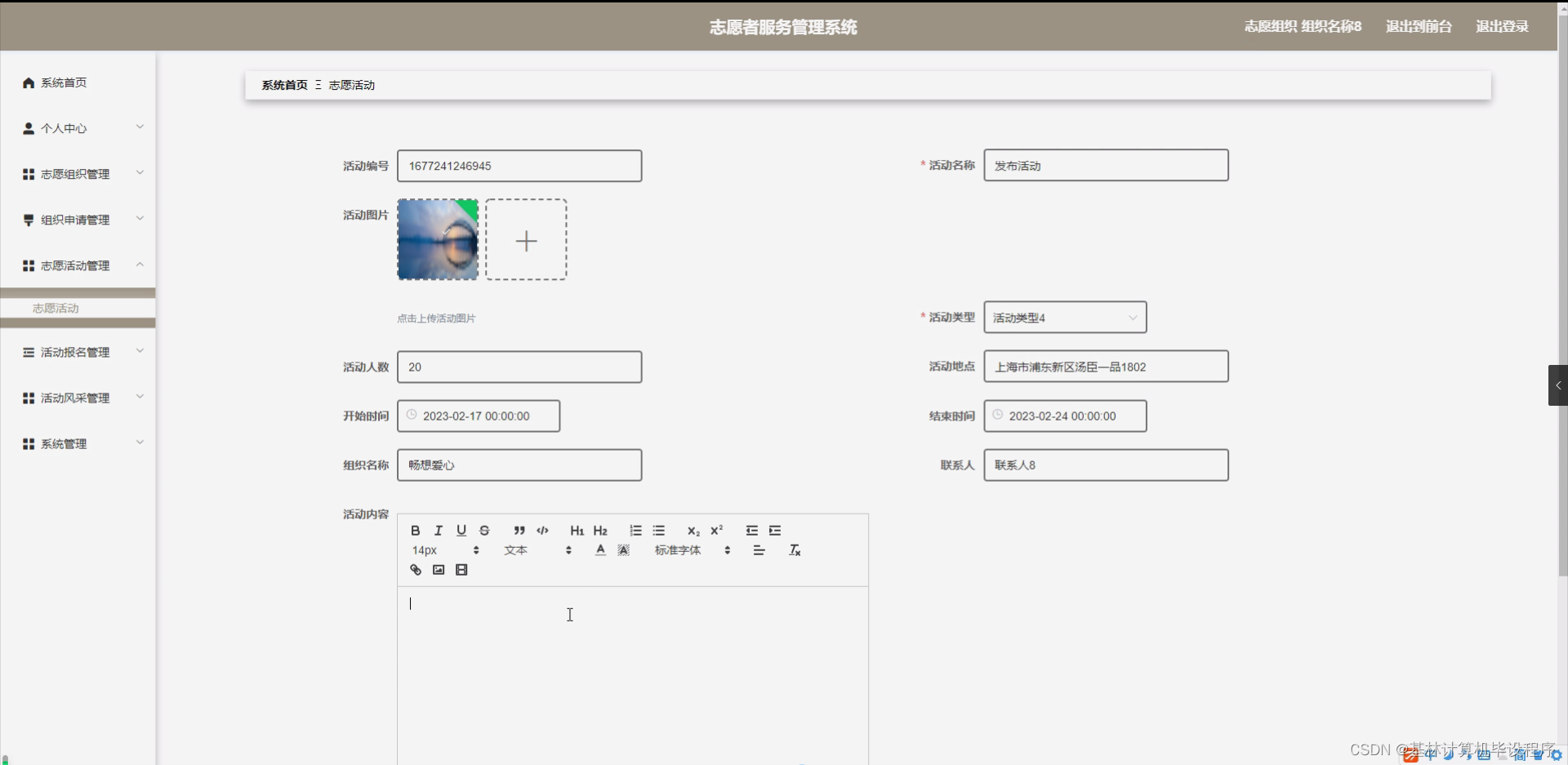Click the video insert icon
Viewport: 1568px width, 765px height.
(461, 569)
